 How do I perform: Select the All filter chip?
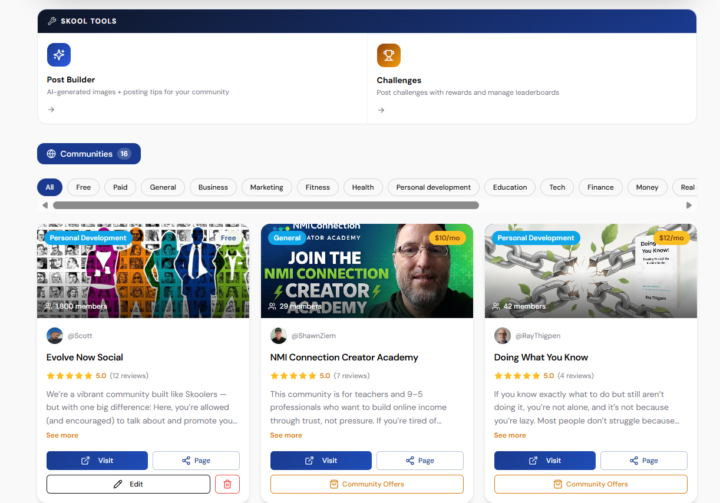[x=50, y=187]
